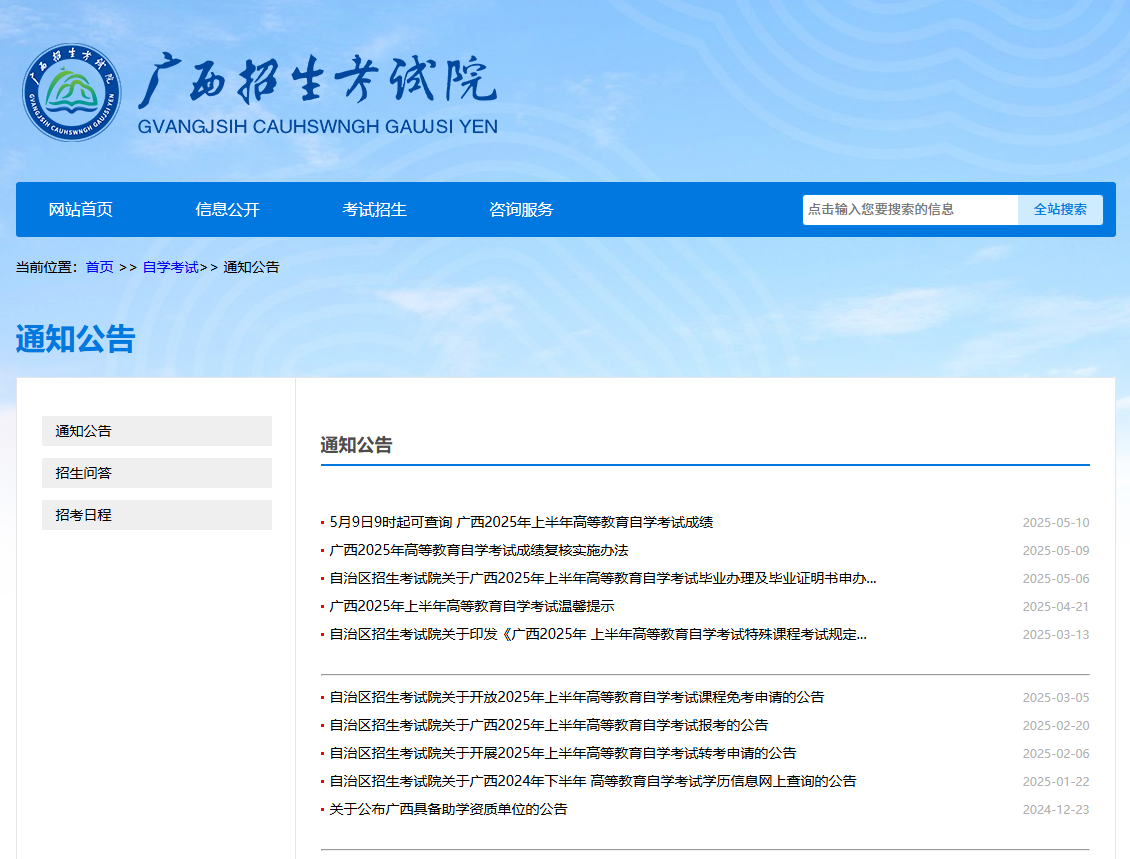Open 招生问答 in the left sidebar
1130x859 pixels.
(x=157, y=473)
